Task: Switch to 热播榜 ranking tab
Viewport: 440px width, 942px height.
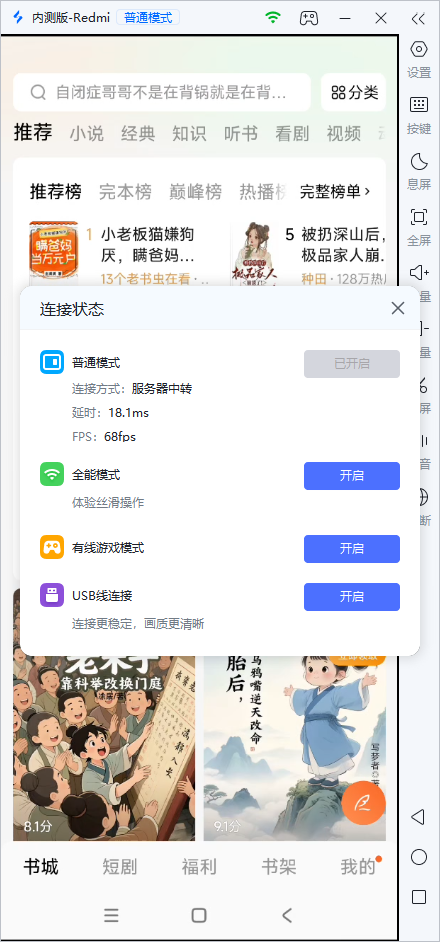Action: tap(263, 192)
